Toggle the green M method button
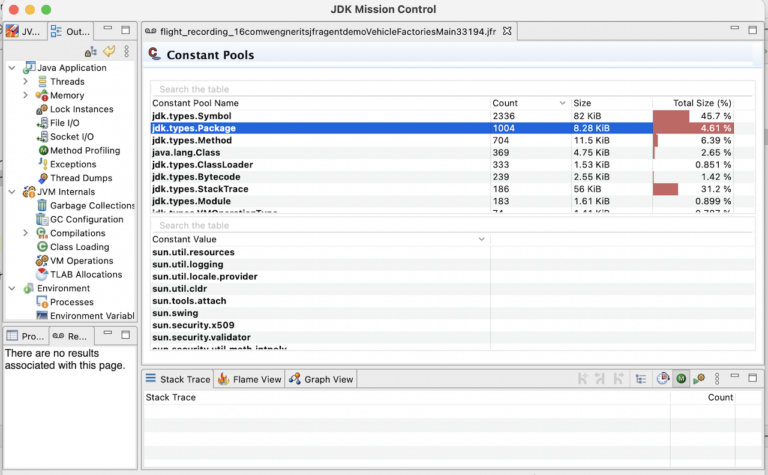 (681, 378)
